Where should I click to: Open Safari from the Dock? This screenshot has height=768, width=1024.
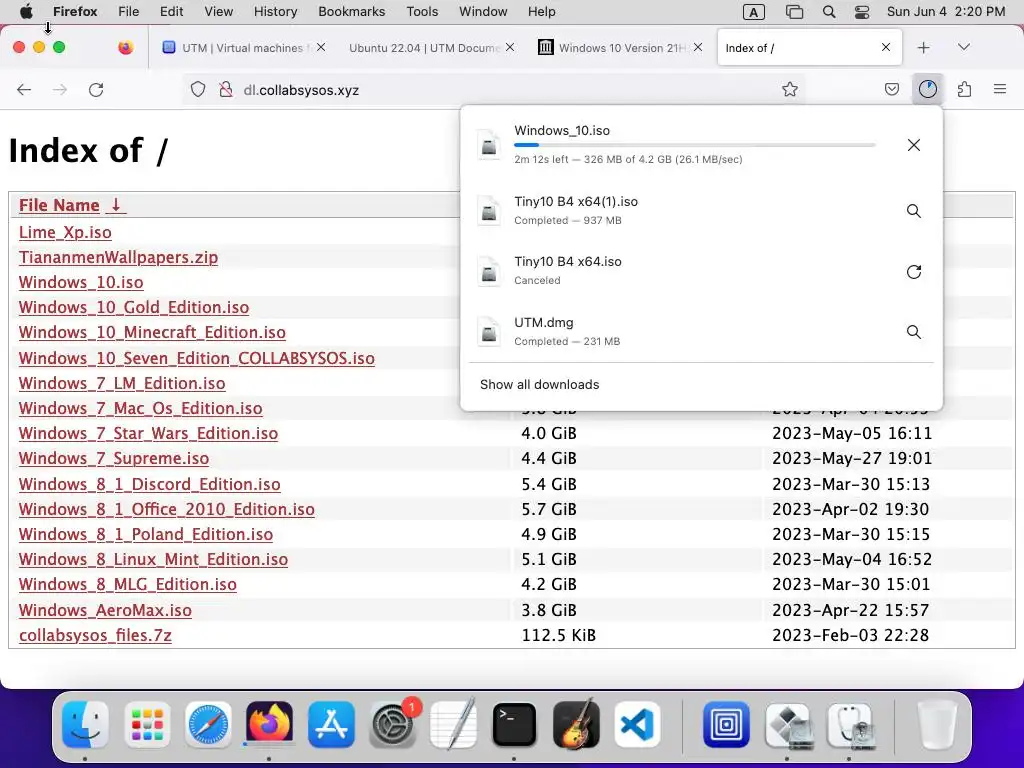[x=208, y=725]
